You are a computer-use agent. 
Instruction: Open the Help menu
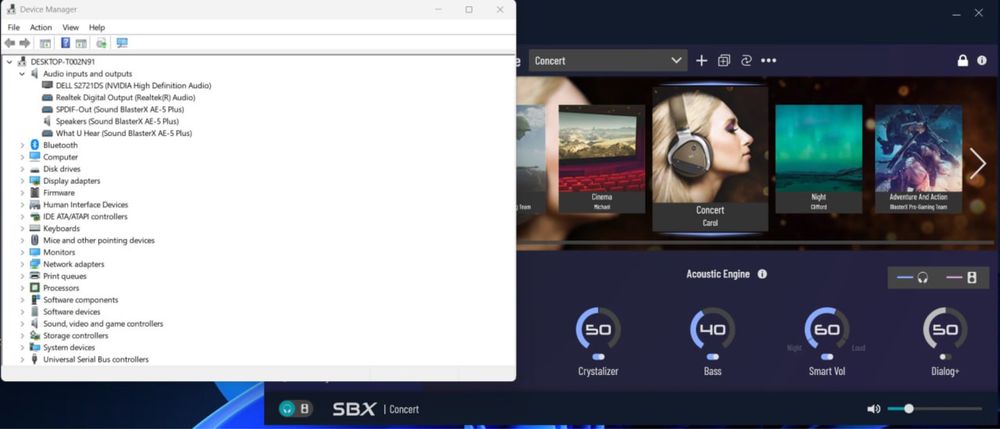click(97, 27)
